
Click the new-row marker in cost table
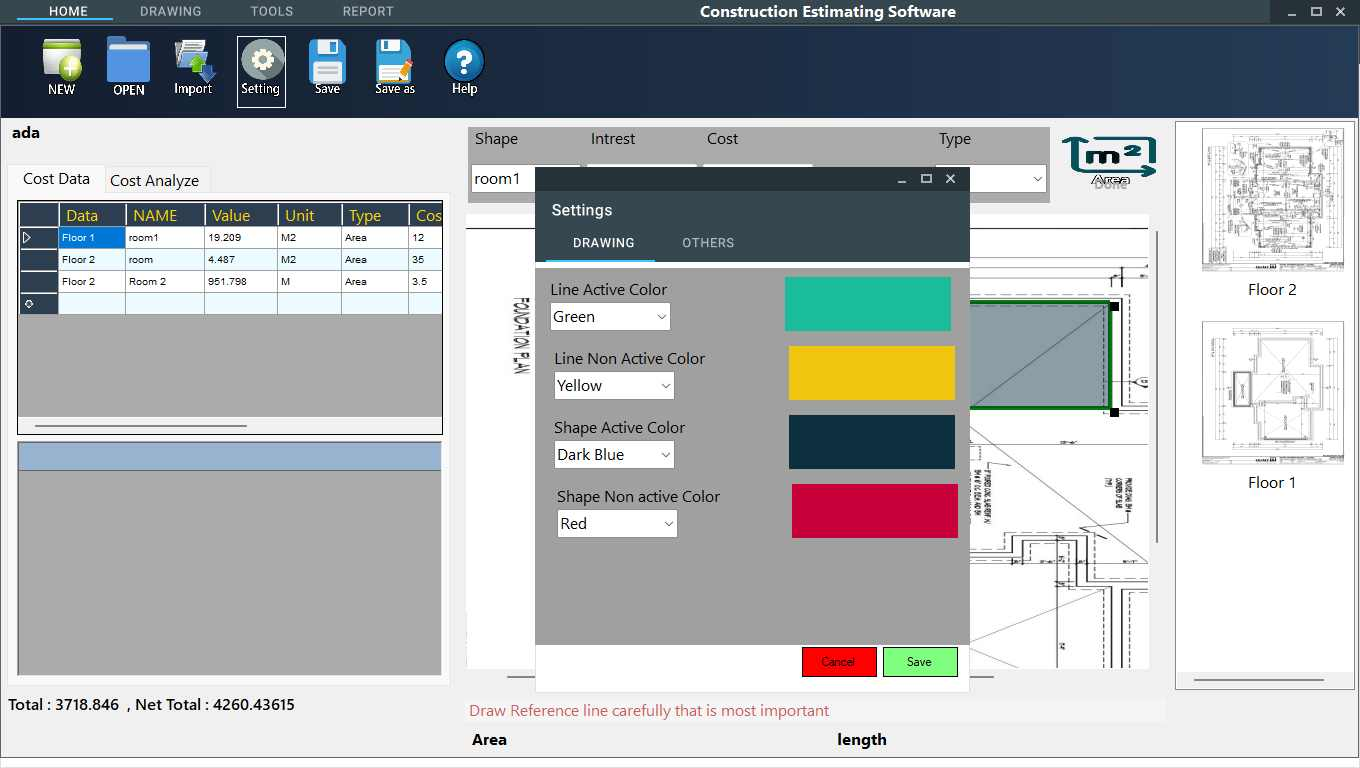39,304
